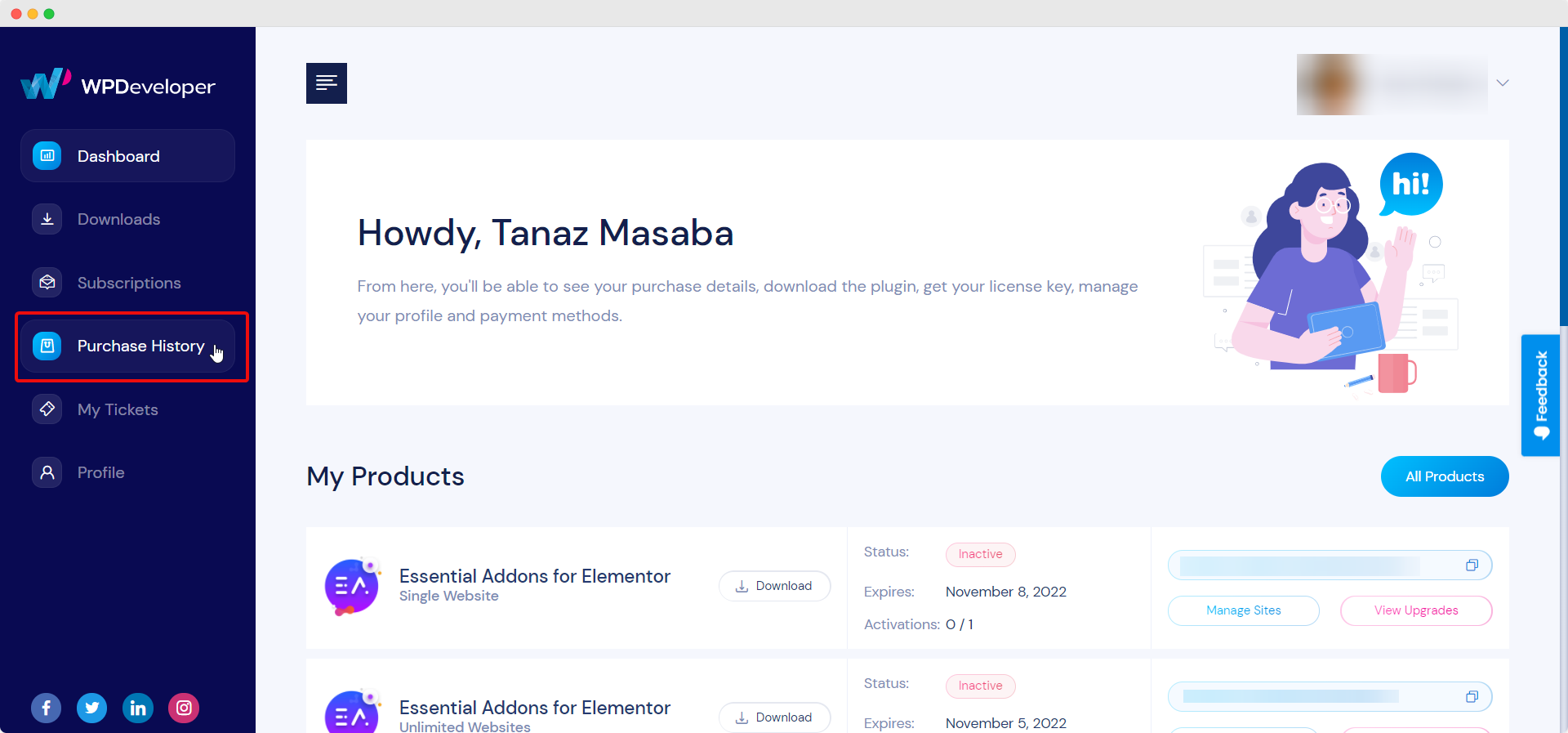Viewport: 1568px width, 733px height.
Task: Click the Single Website license key field
Action: 1330,565
